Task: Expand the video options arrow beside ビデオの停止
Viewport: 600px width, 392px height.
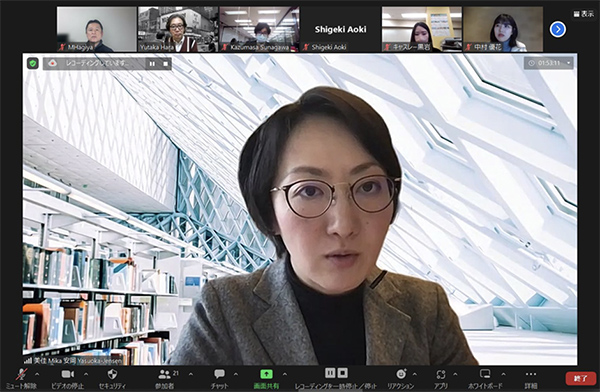Action: click(x=86, y=374)
